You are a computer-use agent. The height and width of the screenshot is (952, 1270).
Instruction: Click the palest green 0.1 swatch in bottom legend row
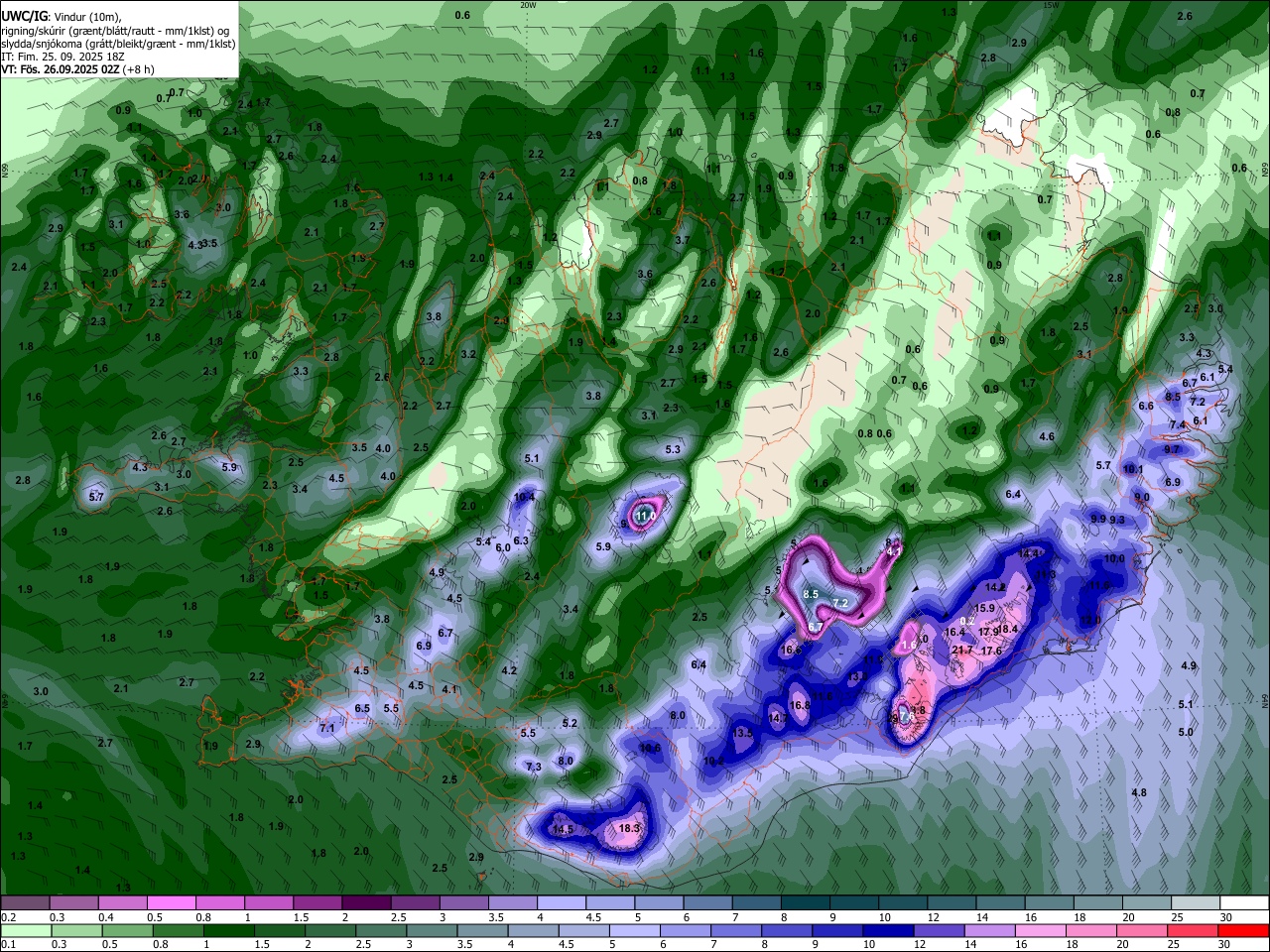25,931
